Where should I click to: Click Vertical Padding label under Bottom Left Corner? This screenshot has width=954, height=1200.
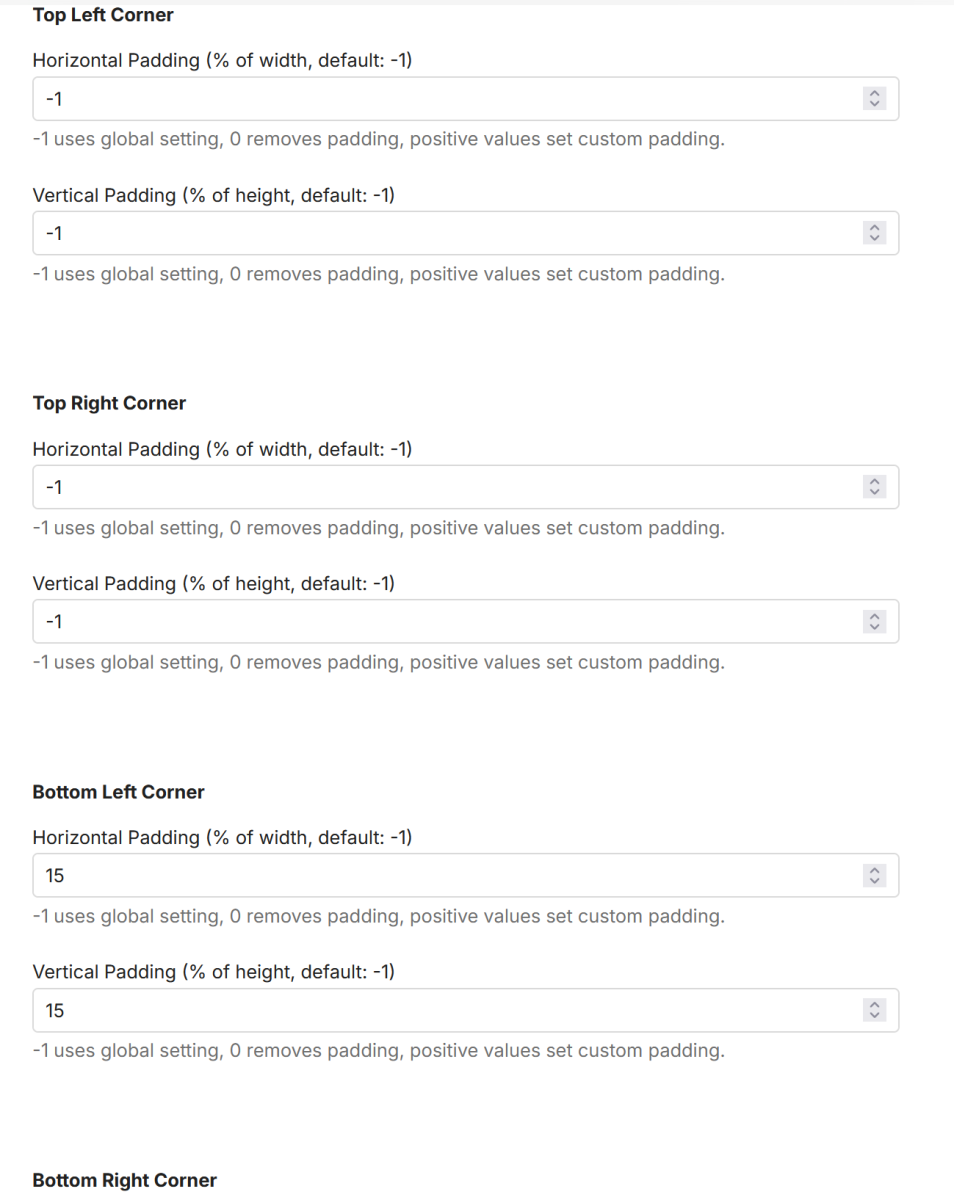[x=213, y=972]
